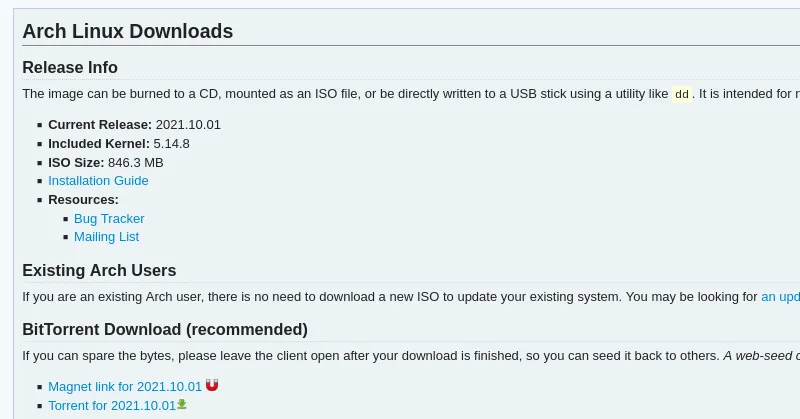Click the Magnet link for 2021.10.01 text
This screenshot has height=419, width=800.
[x=125, y=387]
